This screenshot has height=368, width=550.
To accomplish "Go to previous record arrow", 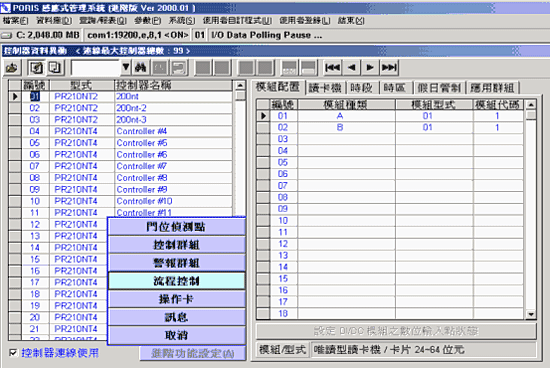I will [351, 67].
